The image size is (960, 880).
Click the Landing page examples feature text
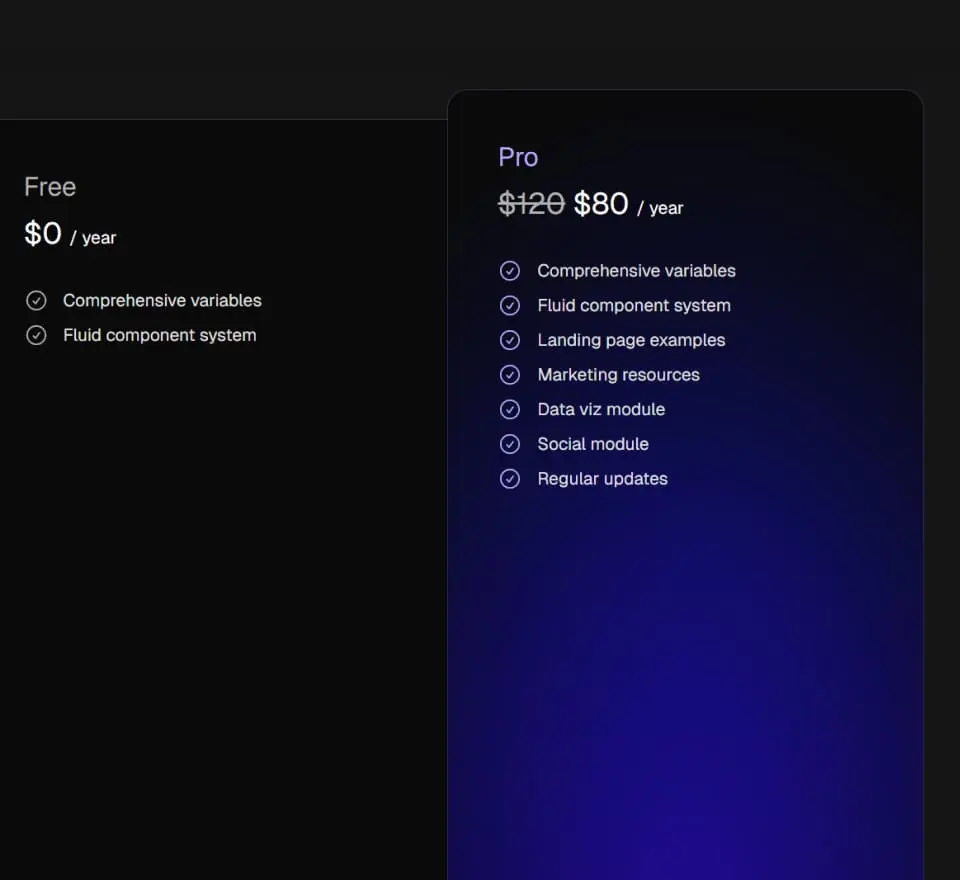(631, 340)
